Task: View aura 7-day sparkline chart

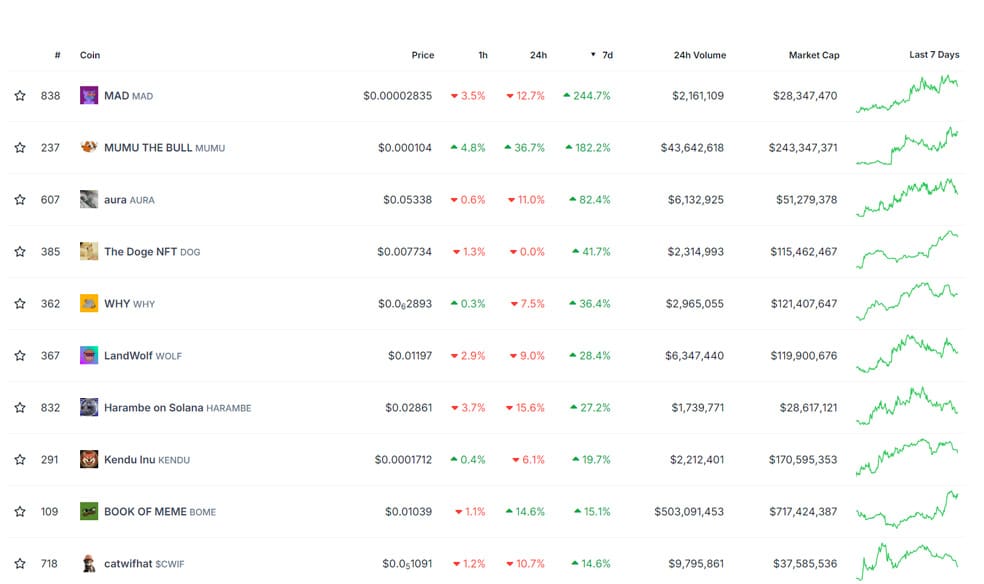Action: click(907, 198)
